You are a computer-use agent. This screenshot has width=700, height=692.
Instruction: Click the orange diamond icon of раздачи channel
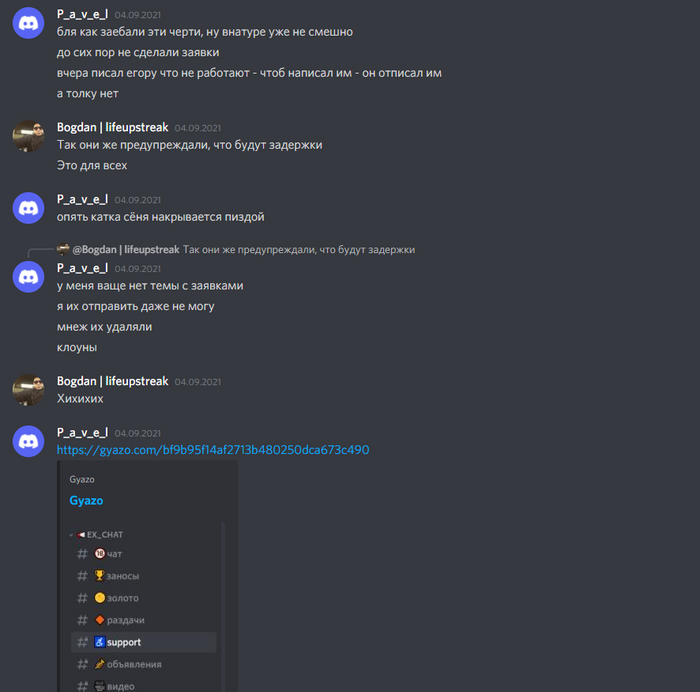tap(100, 620)
